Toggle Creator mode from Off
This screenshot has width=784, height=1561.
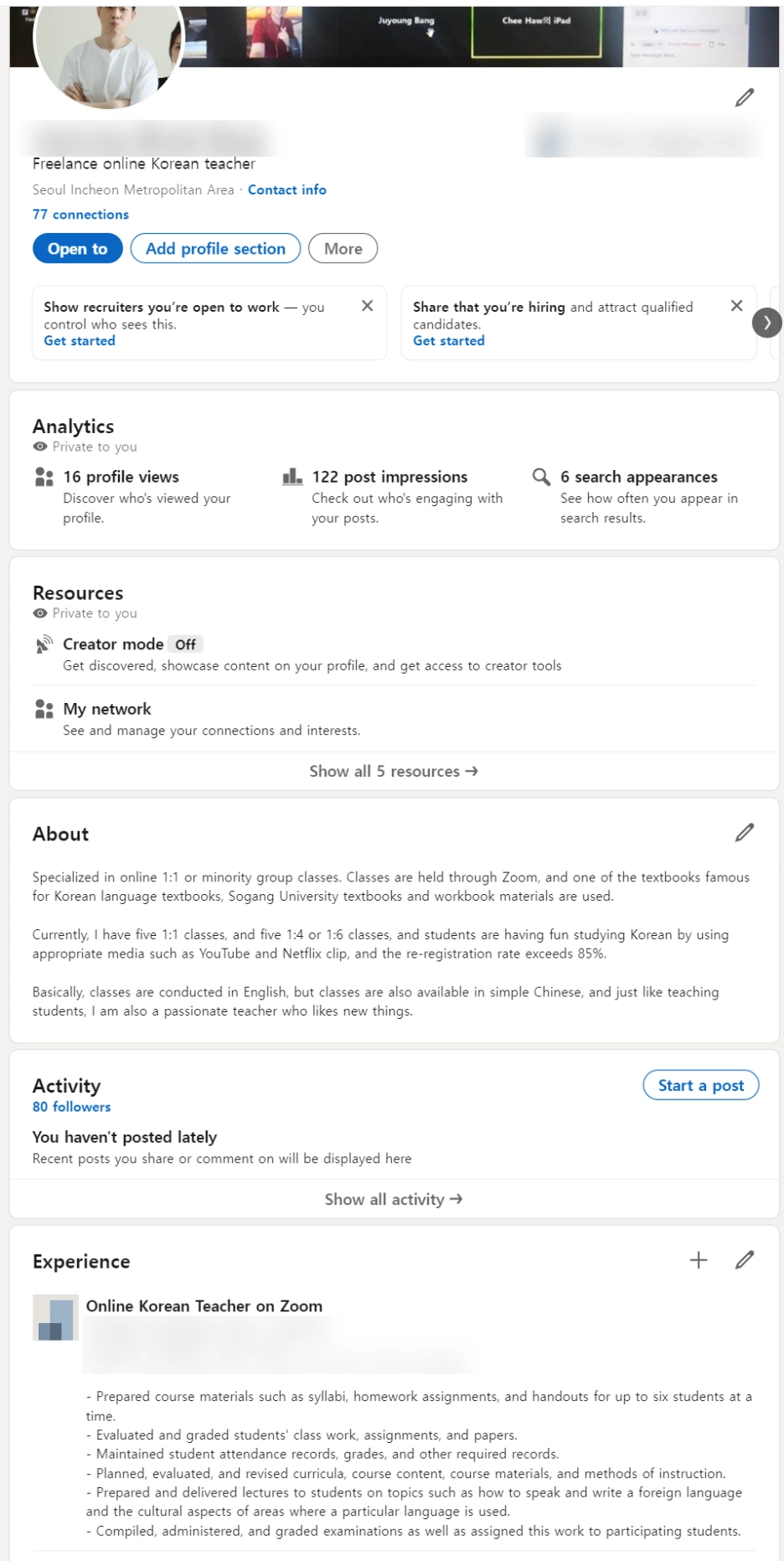click(185, 644)
